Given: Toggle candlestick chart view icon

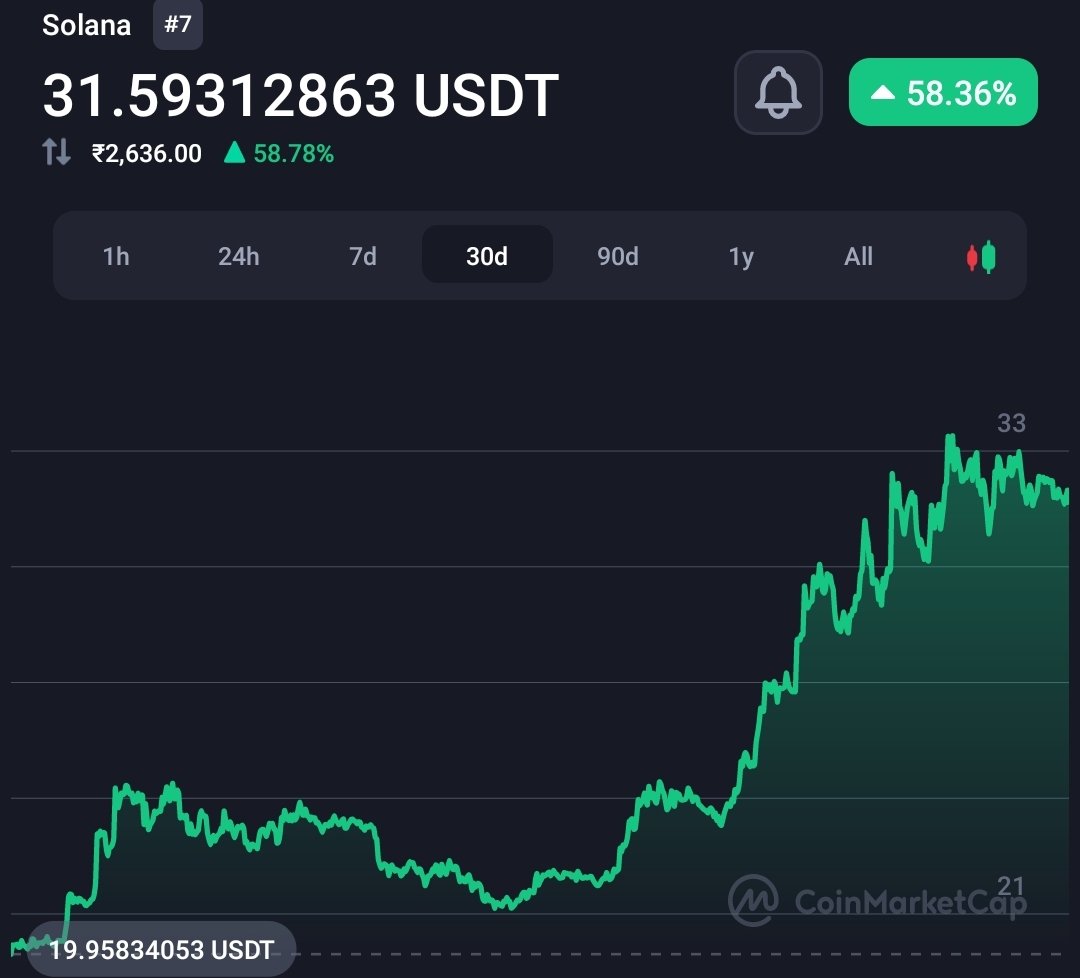Looking at the screenshot, I should coord(981,257).
